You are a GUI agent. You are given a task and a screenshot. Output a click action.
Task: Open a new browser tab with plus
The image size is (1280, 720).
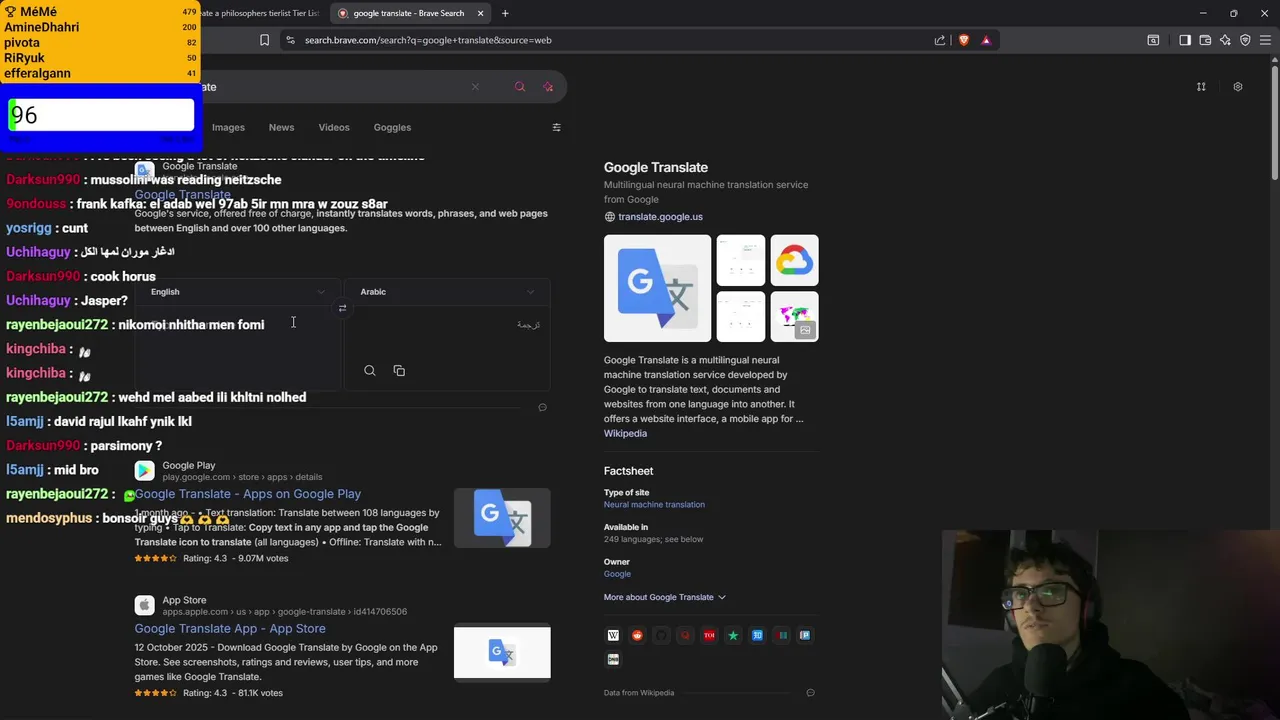pyautogui.click(x=505, y=13)
